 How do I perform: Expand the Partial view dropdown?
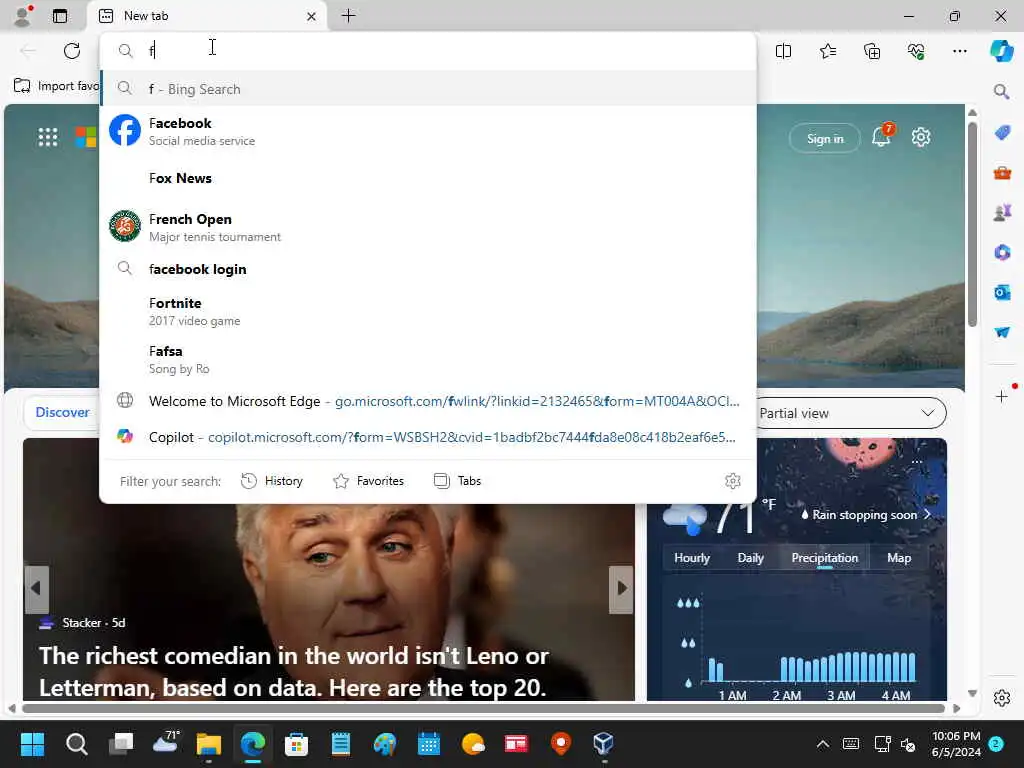coord(851,413)
